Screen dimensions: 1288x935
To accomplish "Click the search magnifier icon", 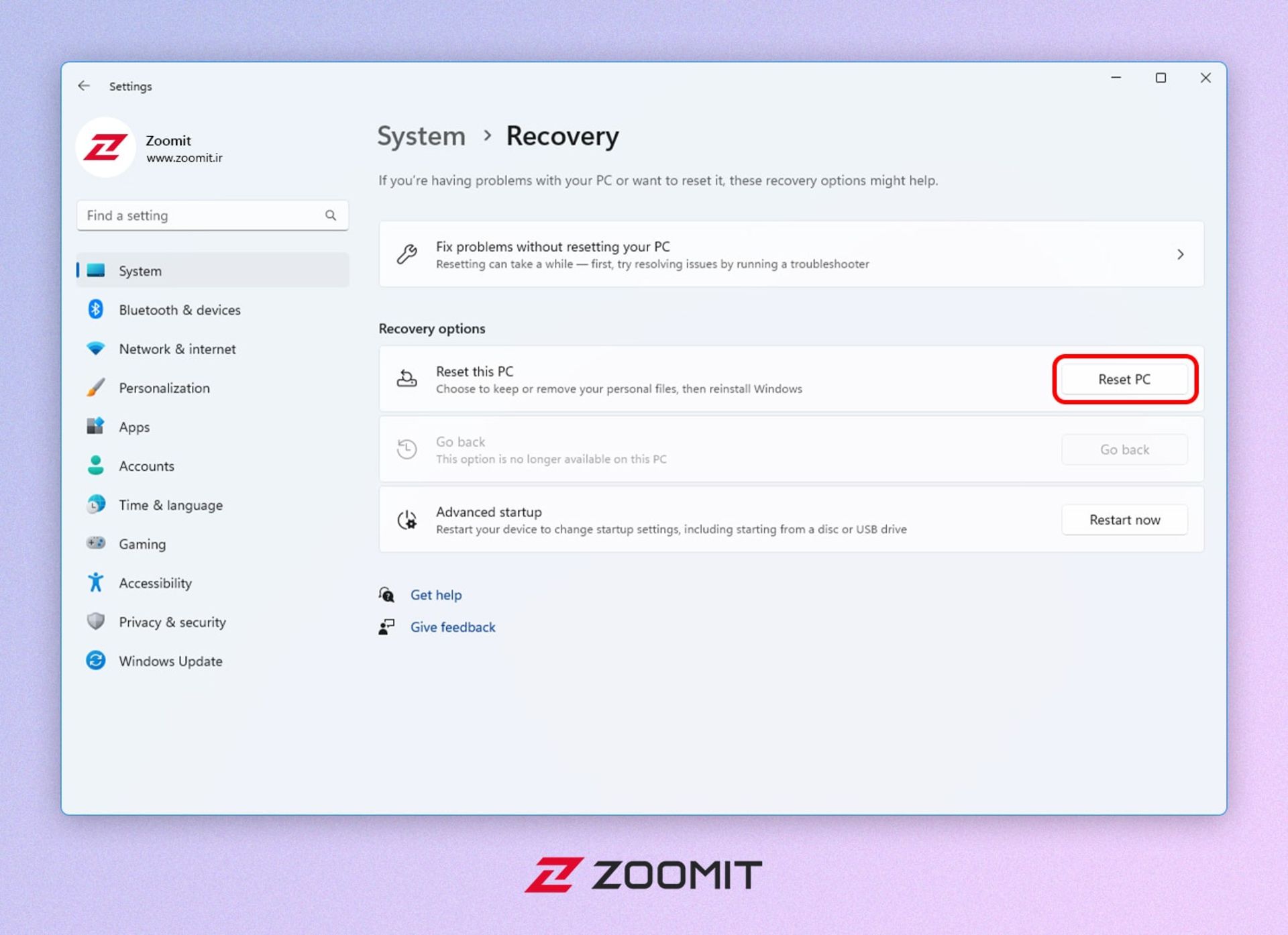I will (x=331, y=215).
